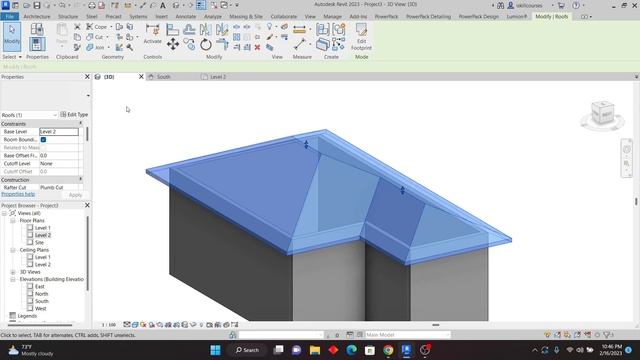Click the Project Browser horizontal scrollbar
The height and width of the screenshot is (360, 640).
[x=40, y=325]
